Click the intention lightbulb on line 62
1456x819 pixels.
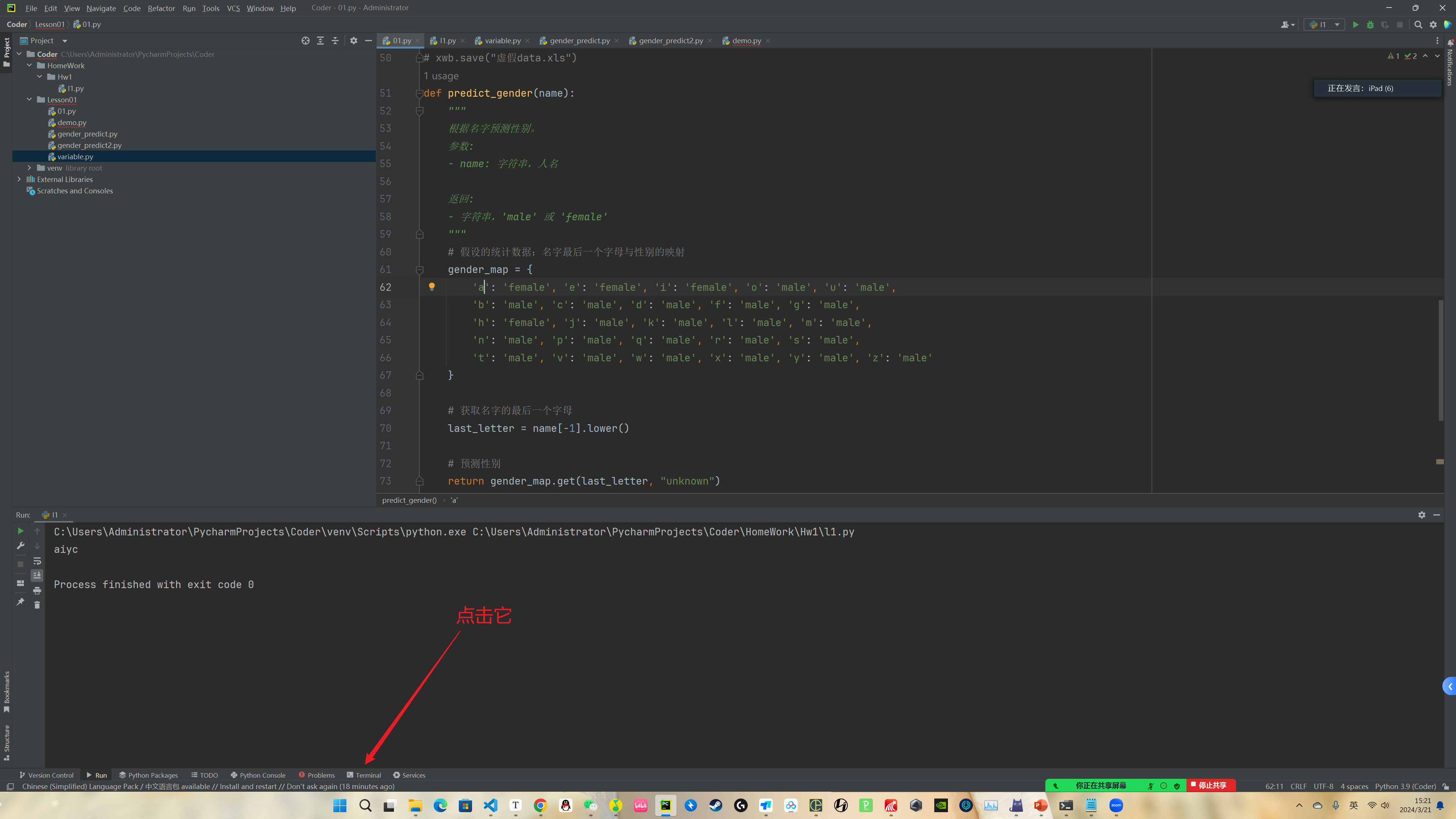pos(432,287)
